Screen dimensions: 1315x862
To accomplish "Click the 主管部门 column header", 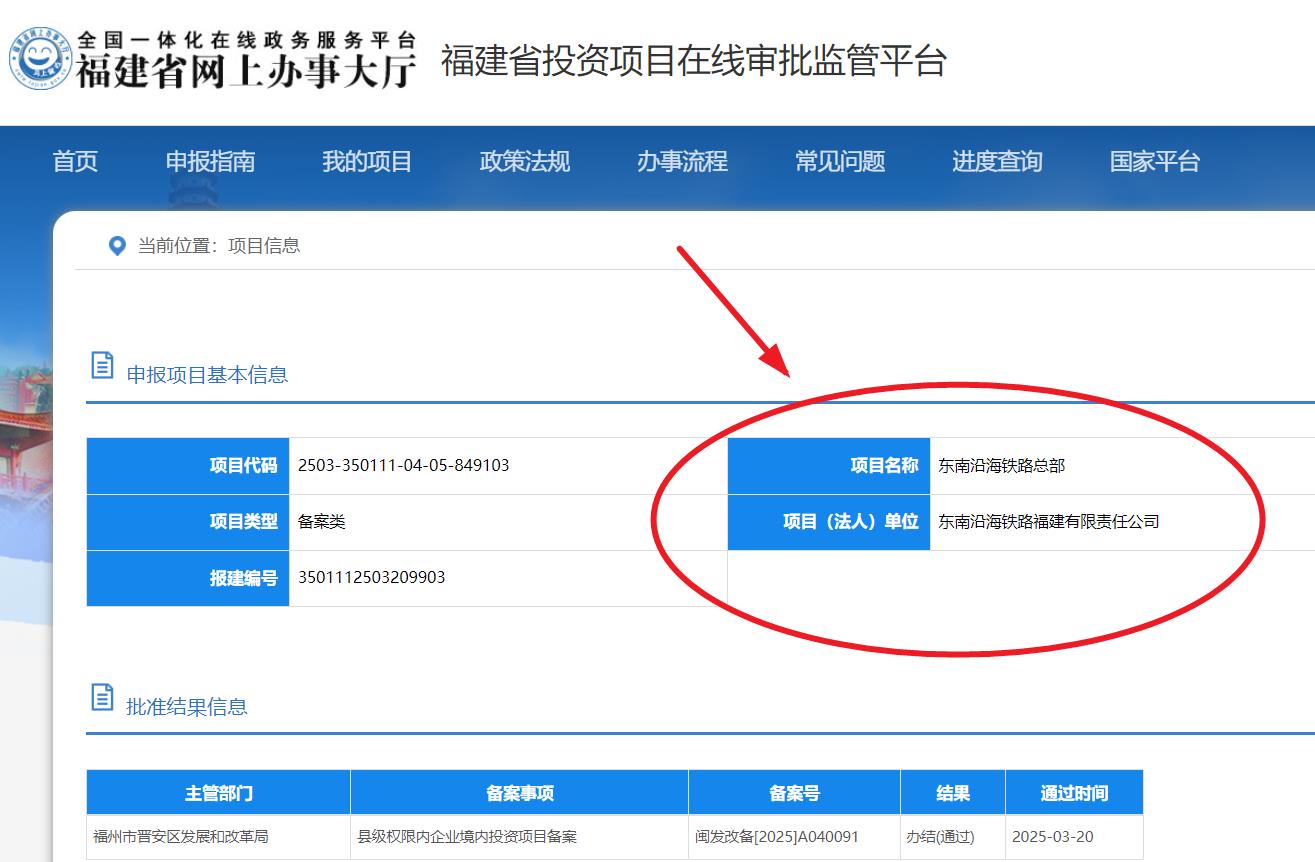I will [218, 792].
